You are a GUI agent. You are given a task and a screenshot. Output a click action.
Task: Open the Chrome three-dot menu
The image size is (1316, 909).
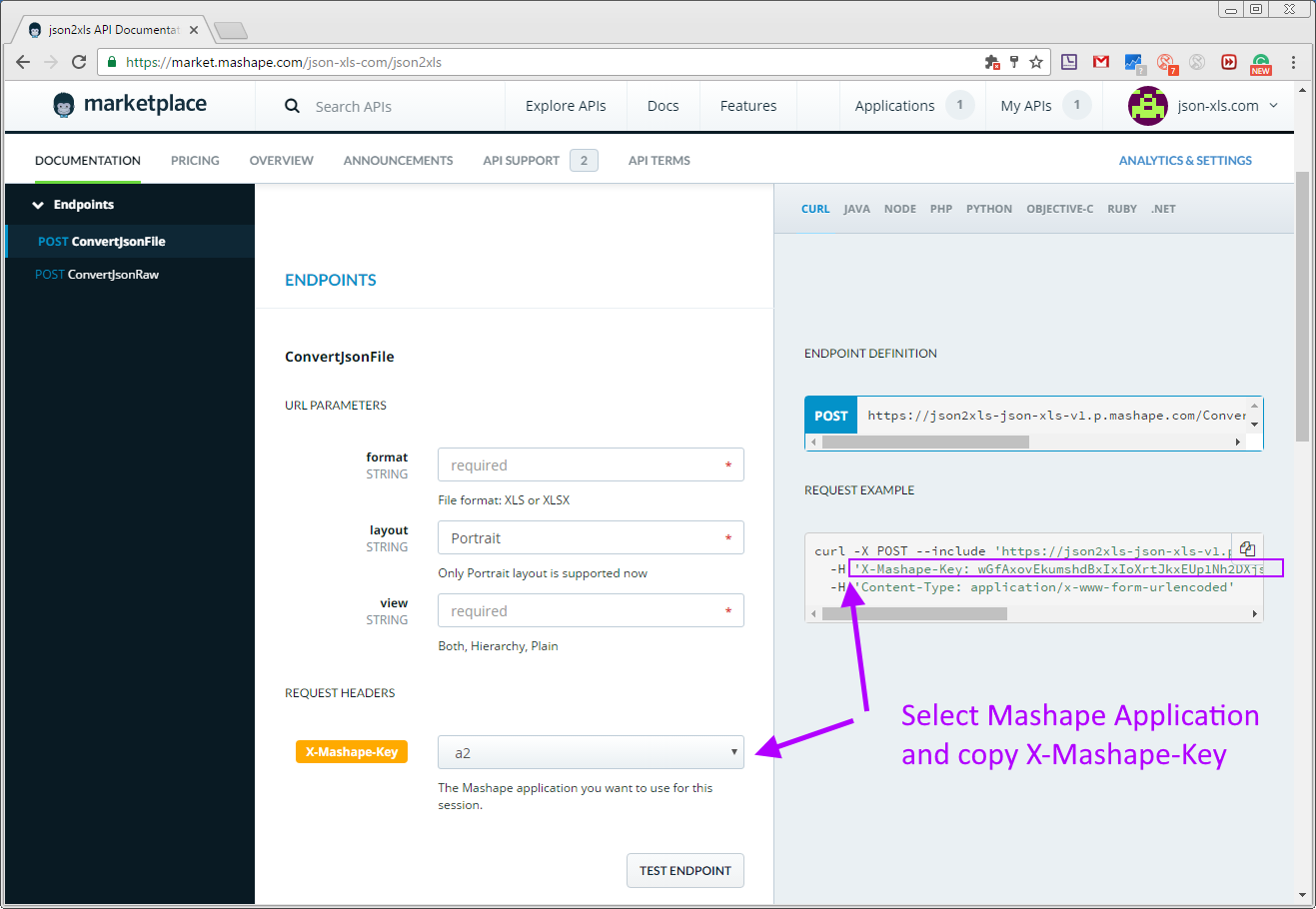click(1293, 62)
